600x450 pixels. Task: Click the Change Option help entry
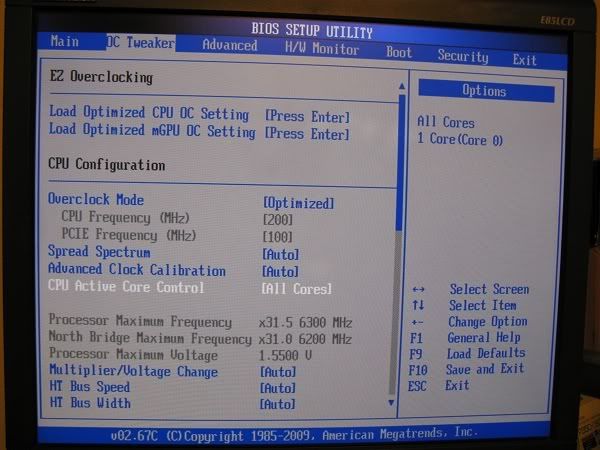tap(470, 322)
